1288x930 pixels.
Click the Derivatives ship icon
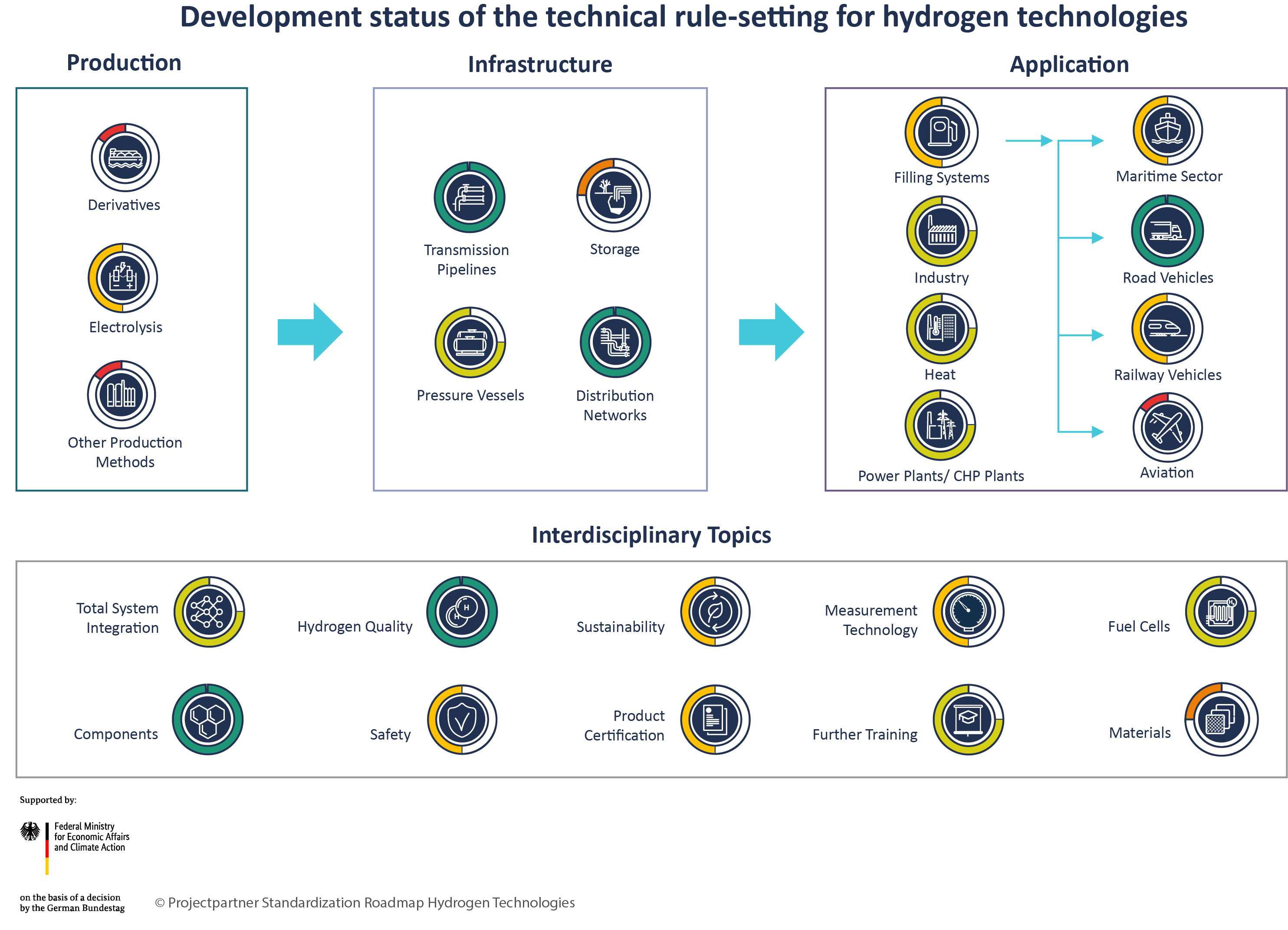coord(125,158)
